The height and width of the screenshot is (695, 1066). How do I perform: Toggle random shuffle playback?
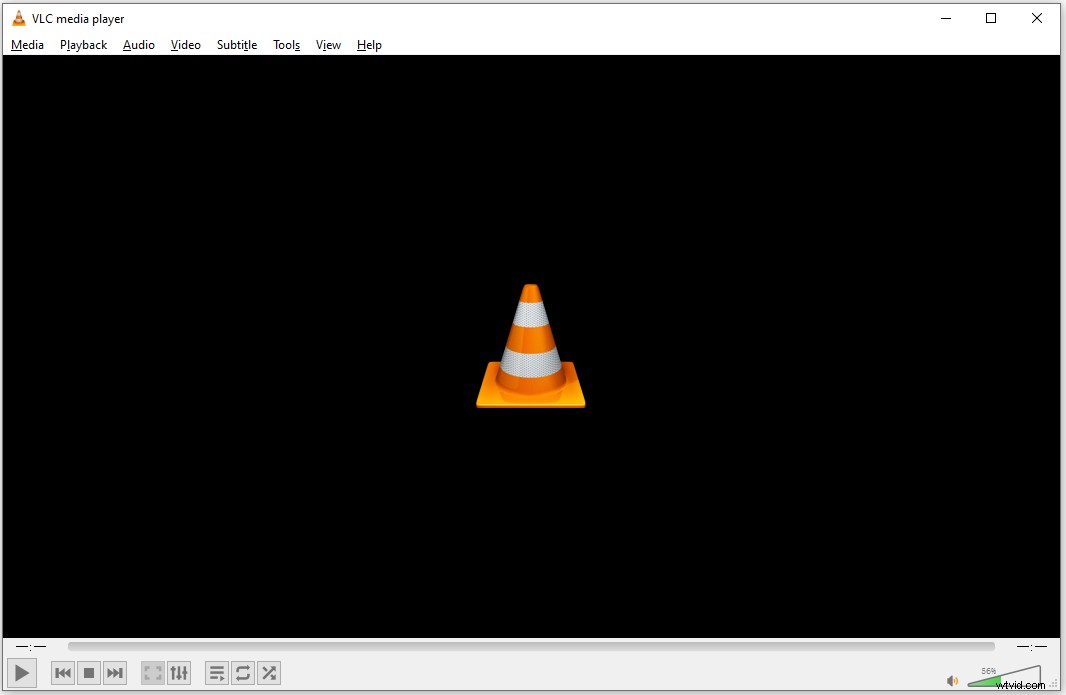pyautogui.click(x=269, y=673)
